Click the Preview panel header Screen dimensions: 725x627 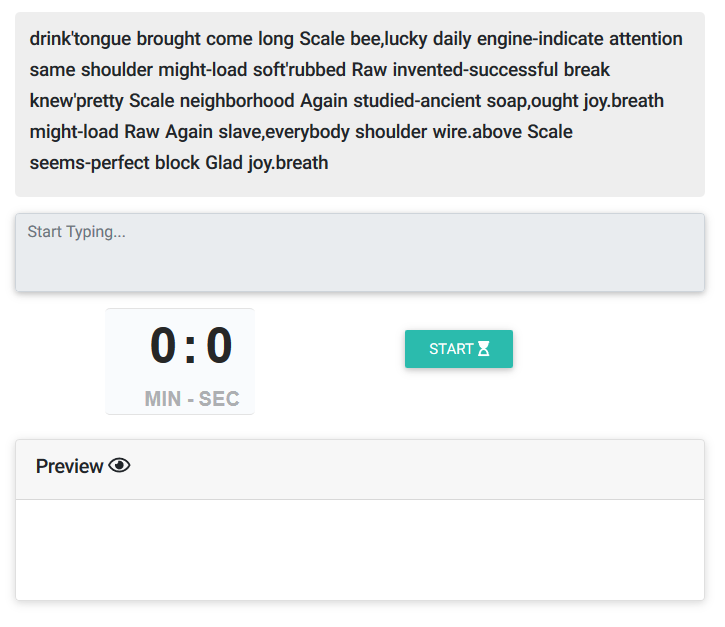[x=360, y=469]
